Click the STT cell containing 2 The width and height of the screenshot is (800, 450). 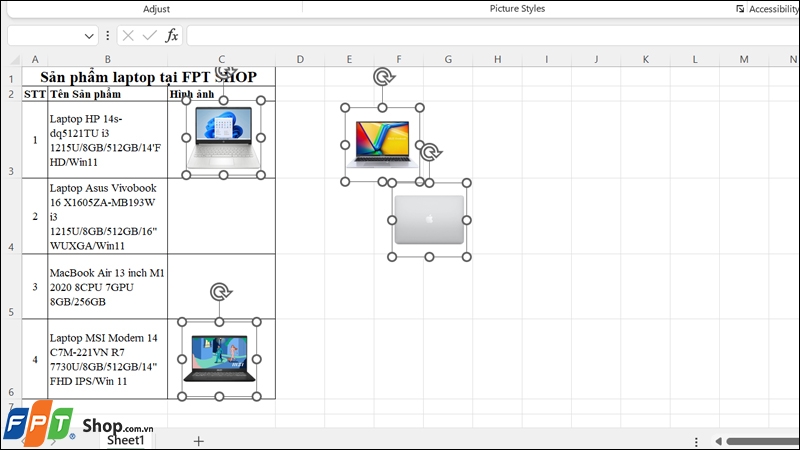35,216
